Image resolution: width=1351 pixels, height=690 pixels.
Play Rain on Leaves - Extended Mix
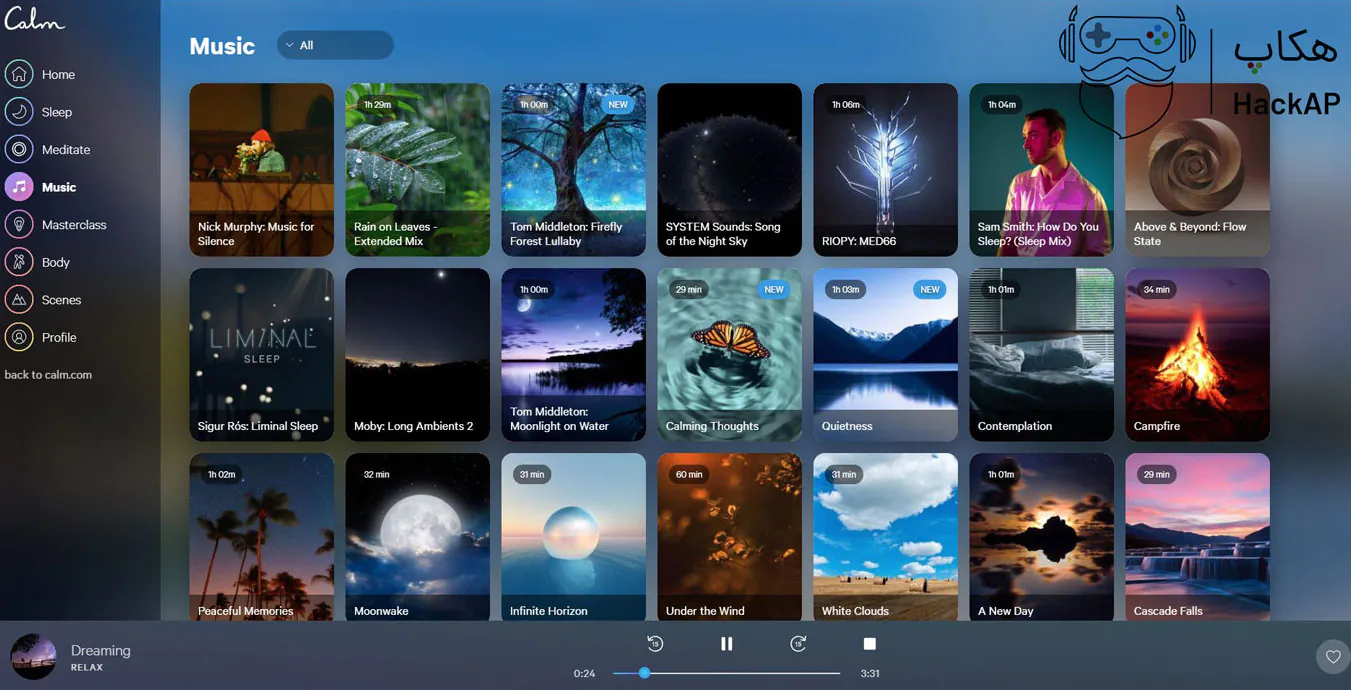tap(418, 170)
